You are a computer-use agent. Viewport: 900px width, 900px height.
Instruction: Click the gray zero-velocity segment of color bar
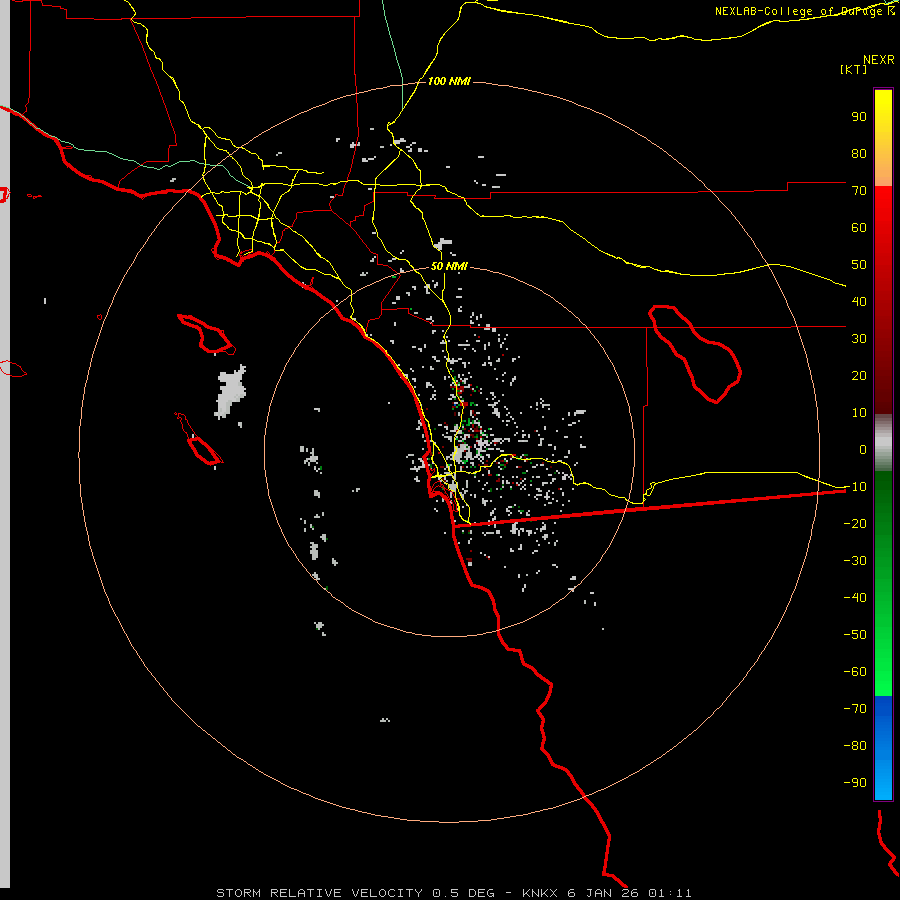[883, 443]
